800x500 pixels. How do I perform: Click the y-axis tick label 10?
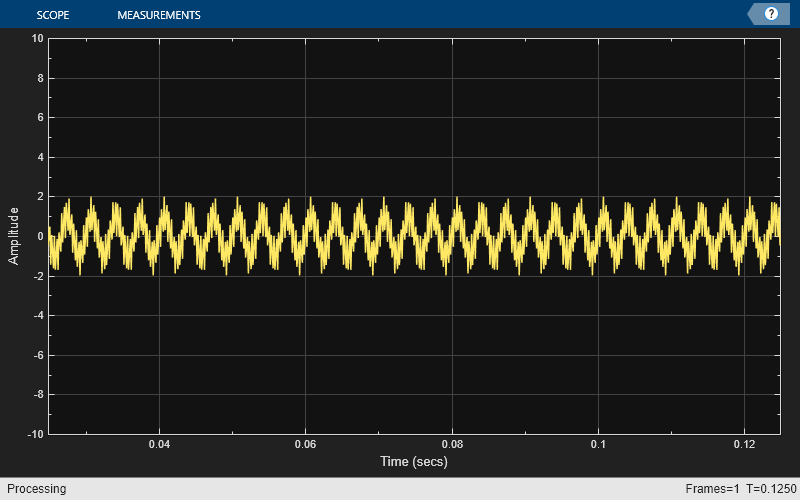pyautogui.click(x=37, y=39)
